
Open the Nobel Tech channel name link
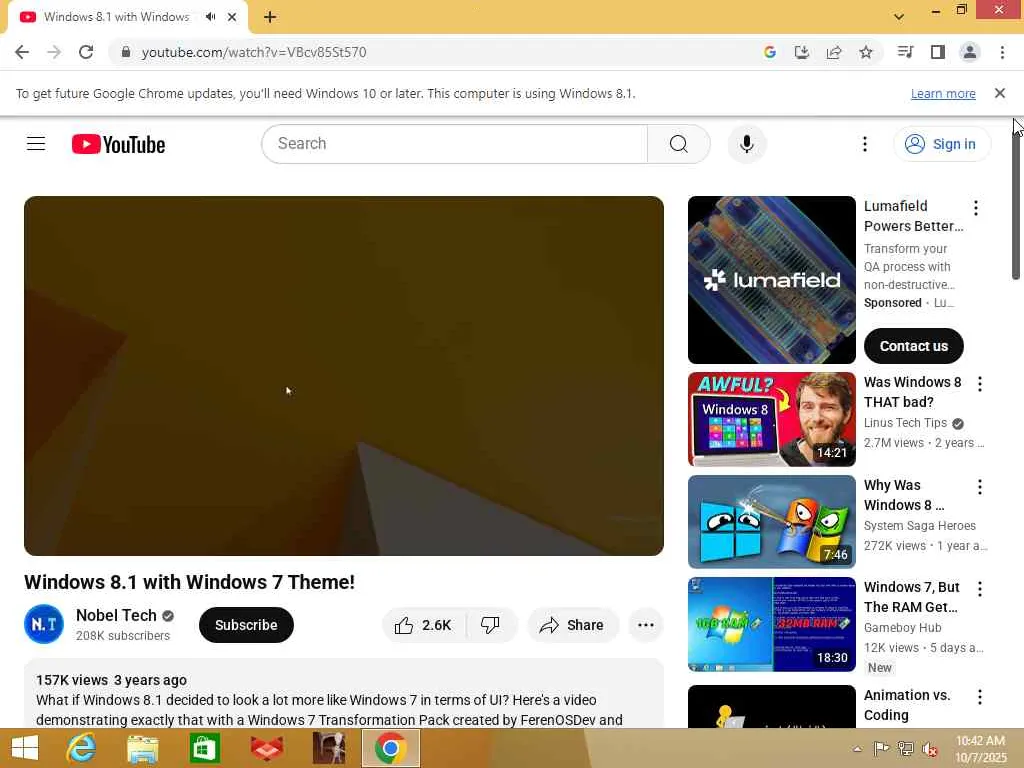coord(116,615)
